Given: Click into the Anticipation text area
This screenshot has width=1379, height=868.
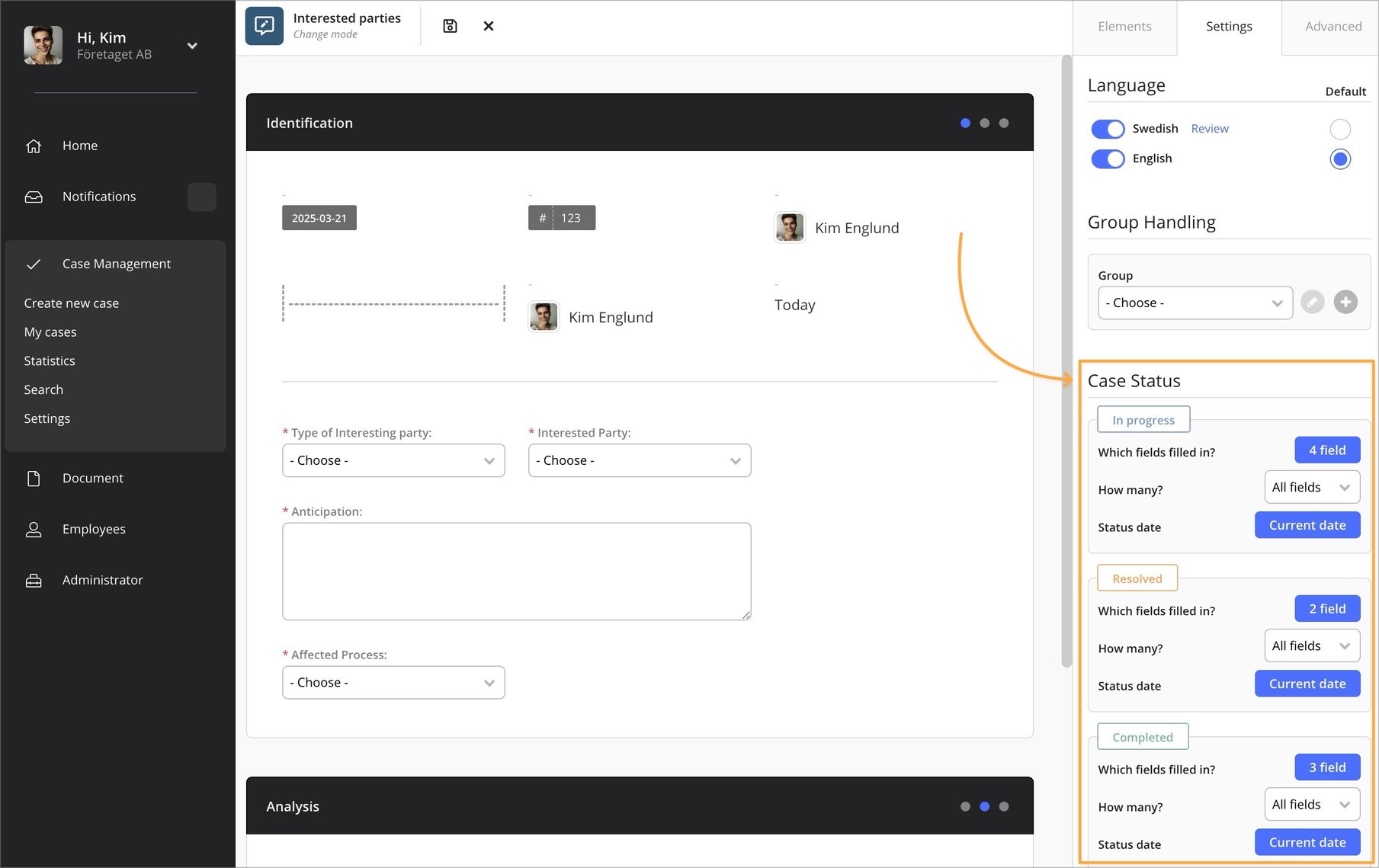Looking at the screenshot, I should [x=516, y=572].
